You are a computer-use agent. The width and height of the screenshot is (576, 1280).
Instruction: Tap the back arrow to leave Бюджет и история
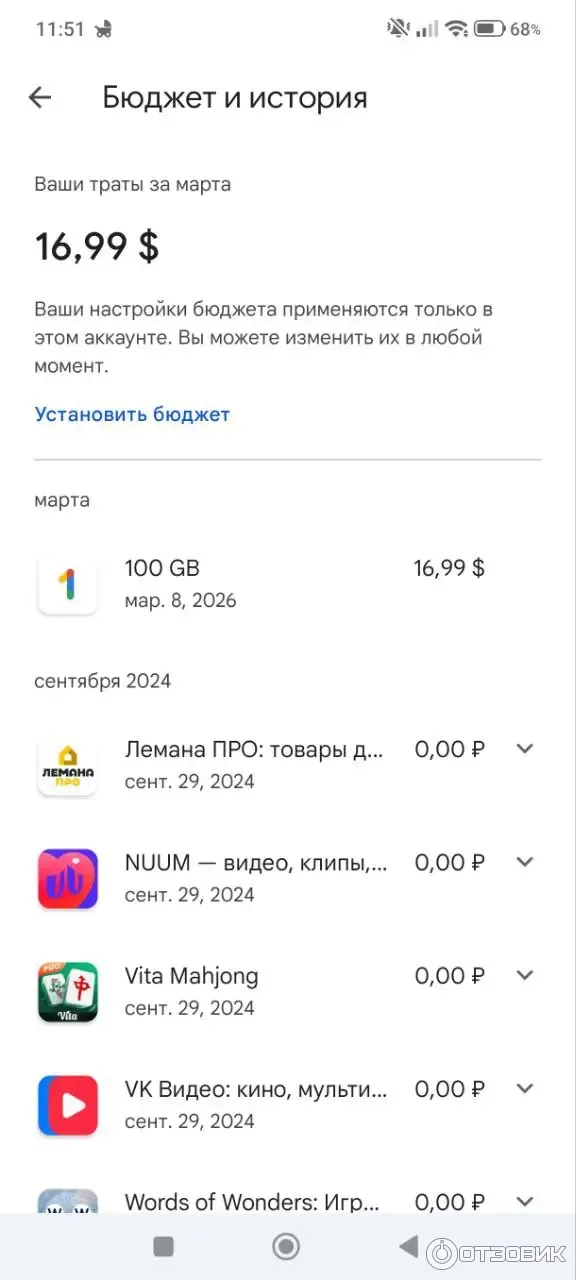pos(38,97)
